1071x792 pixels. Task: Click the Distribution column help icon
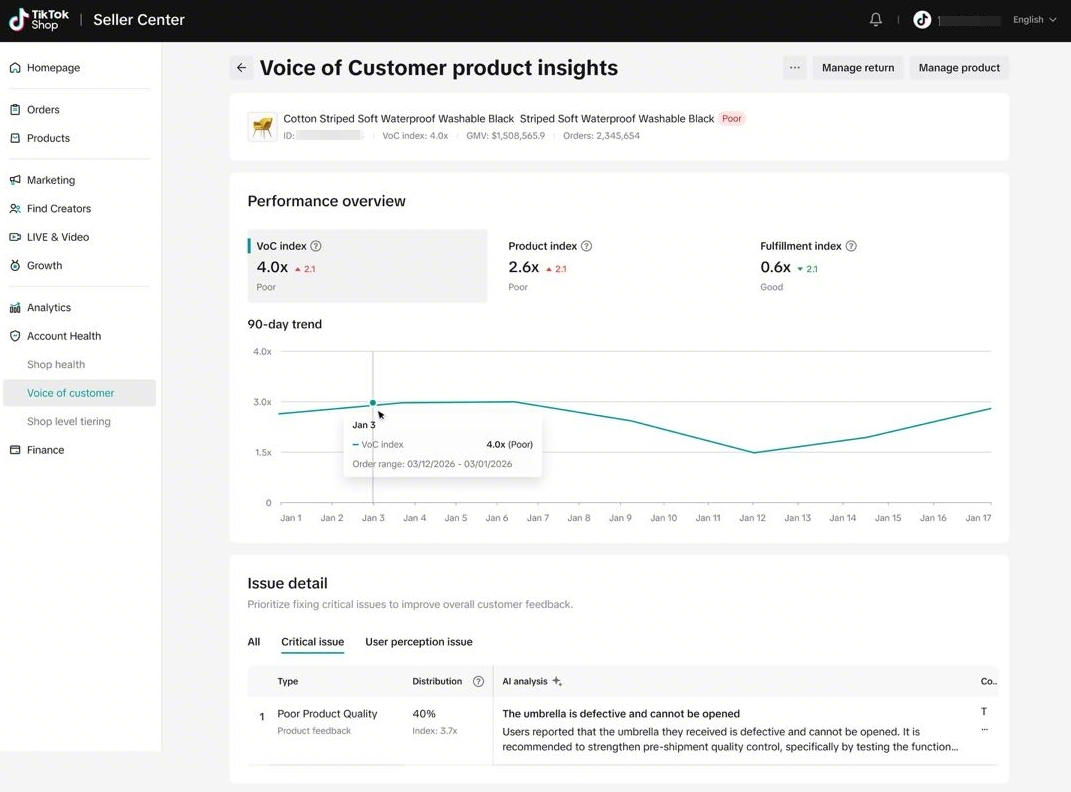(x=478, y=681)
